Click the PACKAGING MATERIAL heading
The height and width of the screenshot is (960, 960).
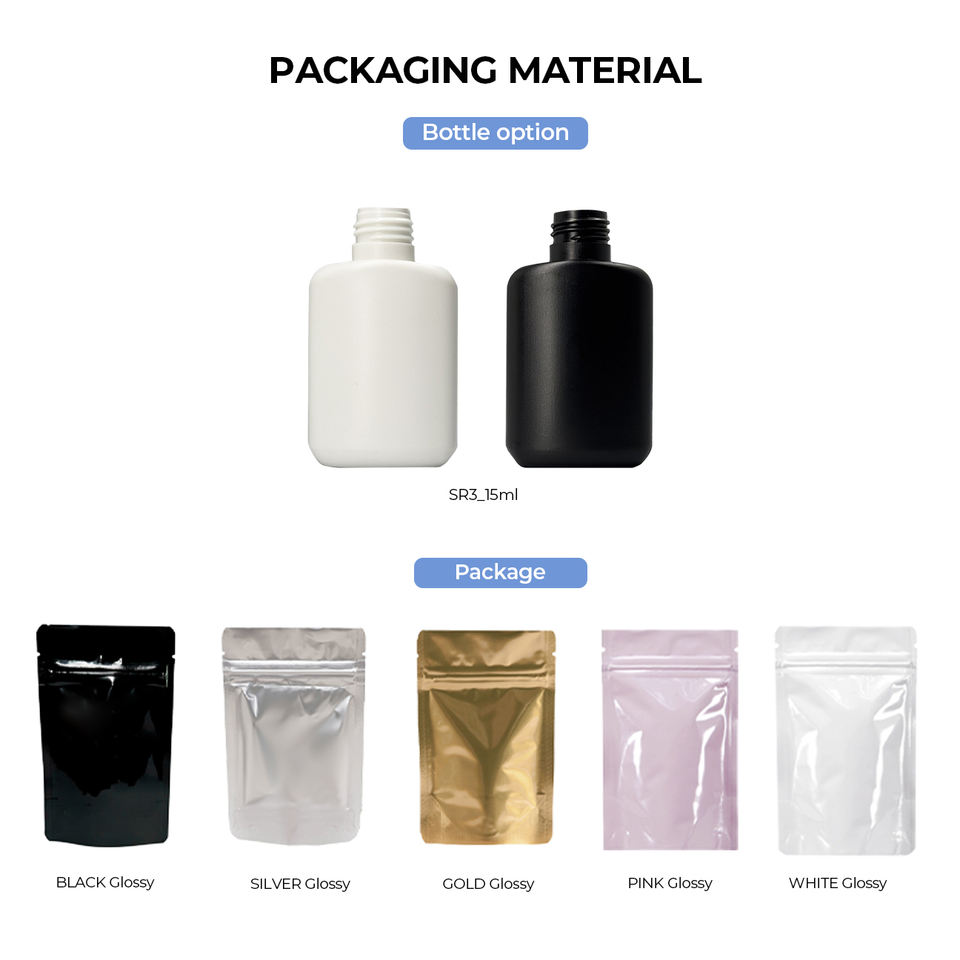pyautogui.click(x=485, y=70)
